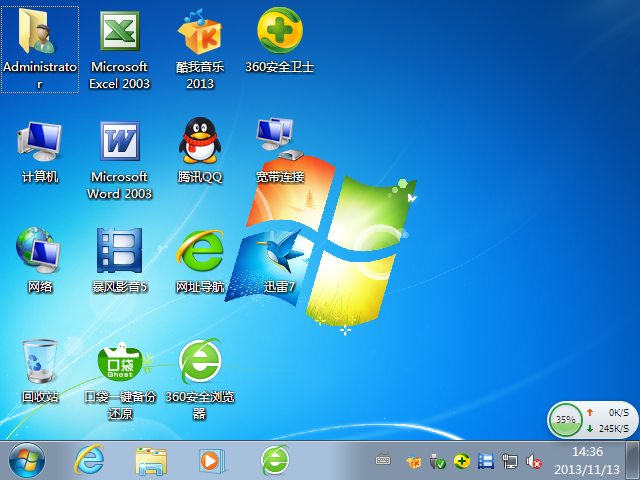Open 酷我音乐 2013 music player shortcut

pos(200,34)
